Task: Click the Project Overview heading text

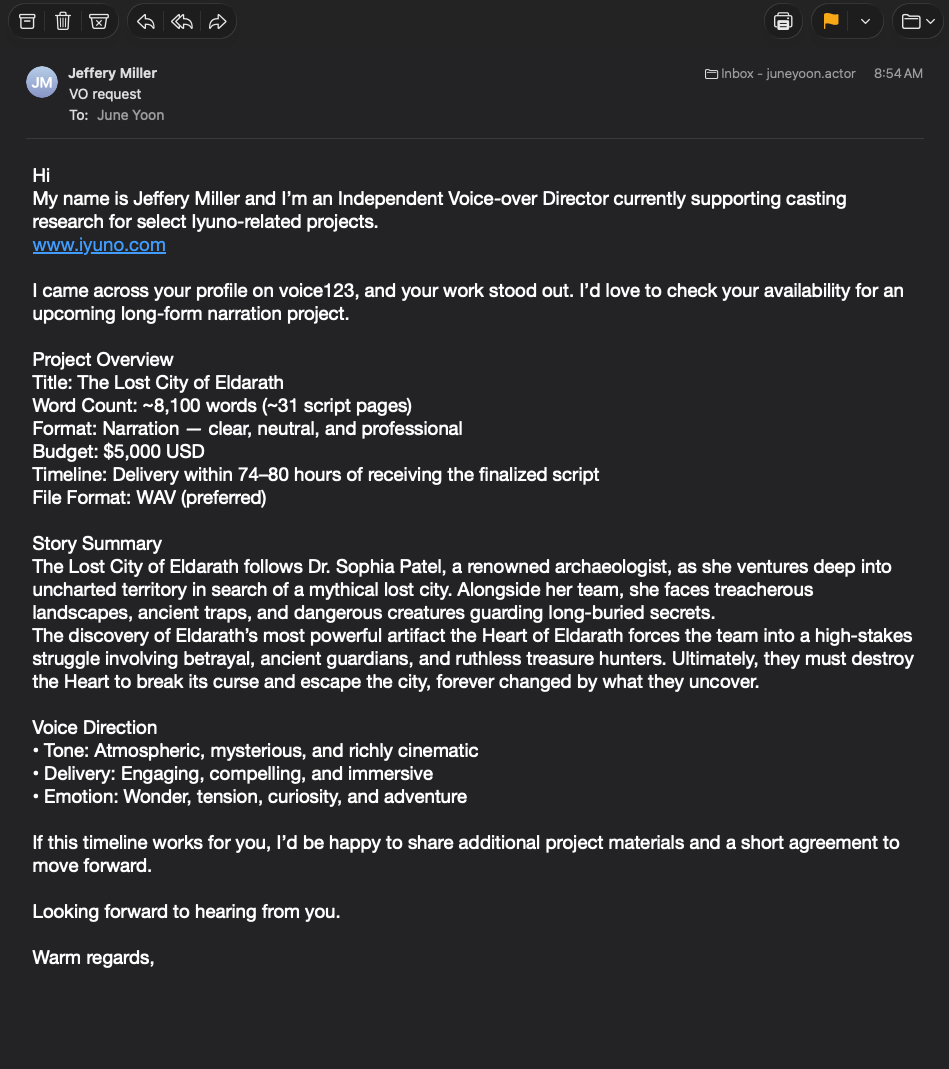Action: click(x=103, y=360)
